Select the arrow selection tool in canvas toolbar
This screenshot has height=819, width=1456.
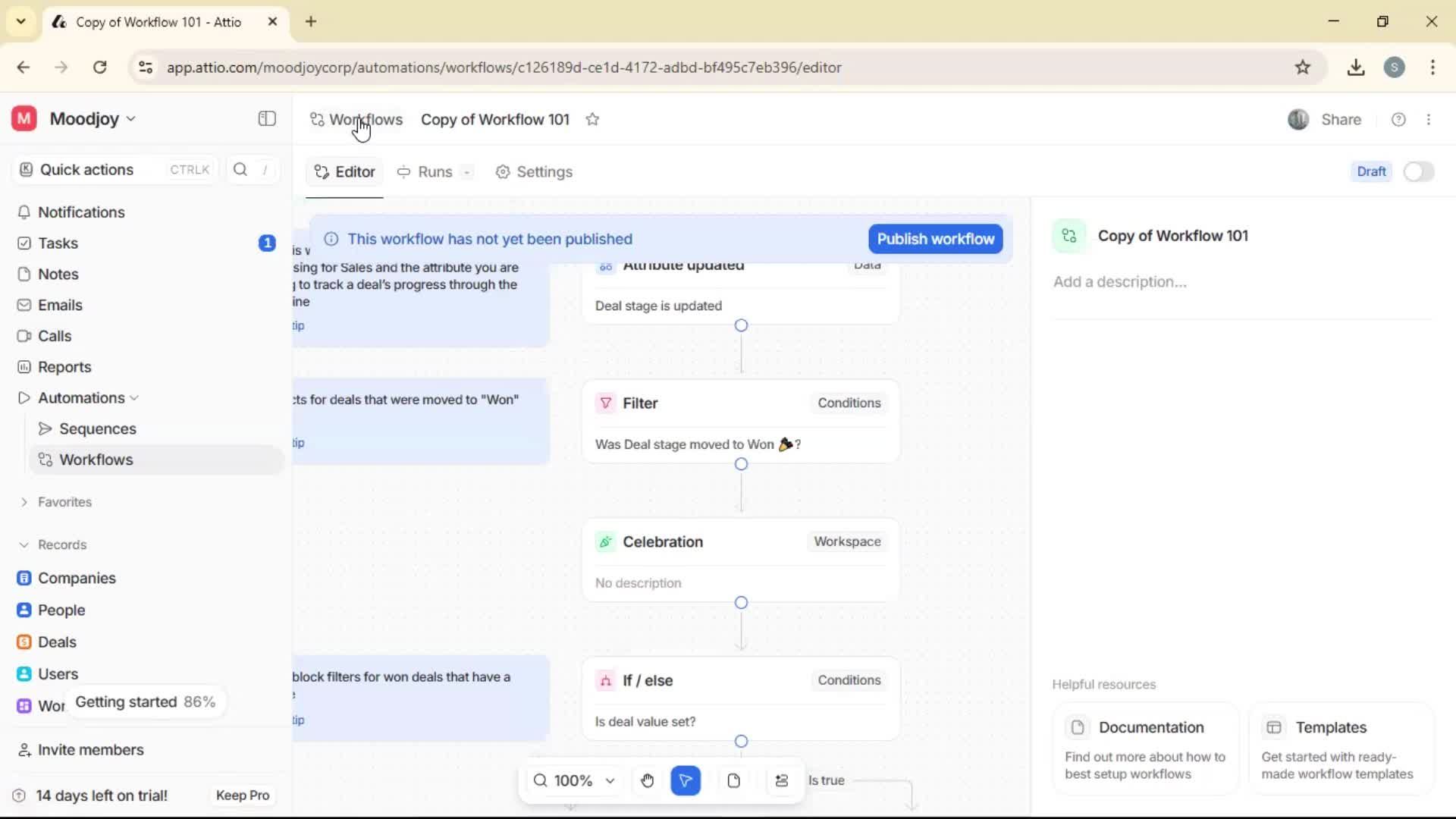click(x=686, y=780)
